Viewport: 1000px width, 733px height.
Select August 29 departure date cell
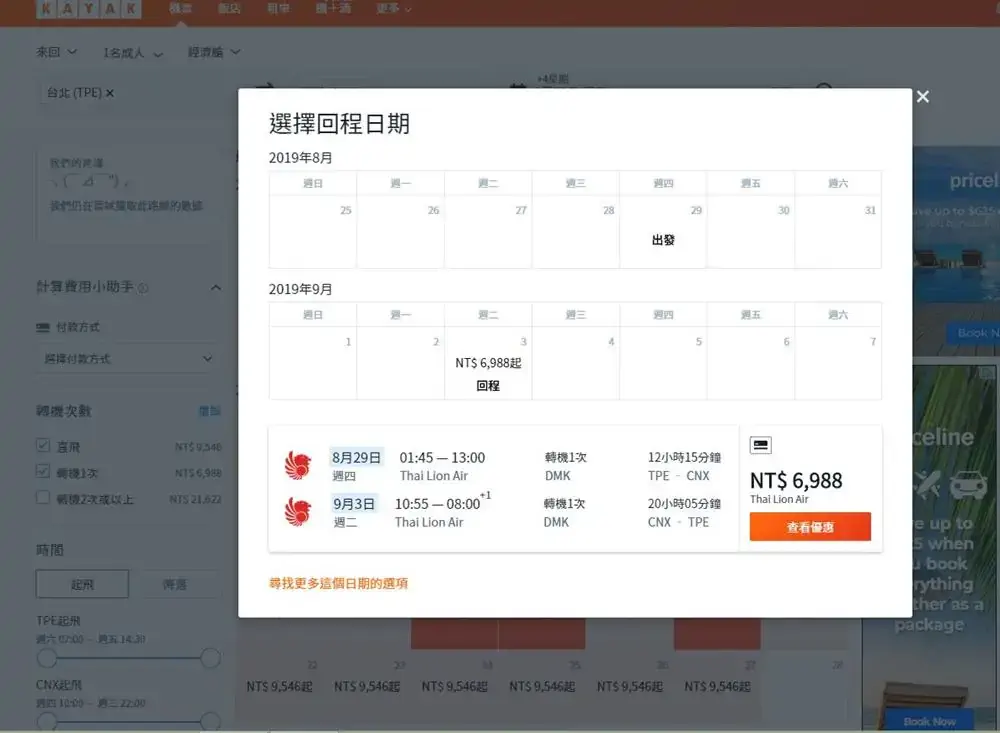(663, 232)
